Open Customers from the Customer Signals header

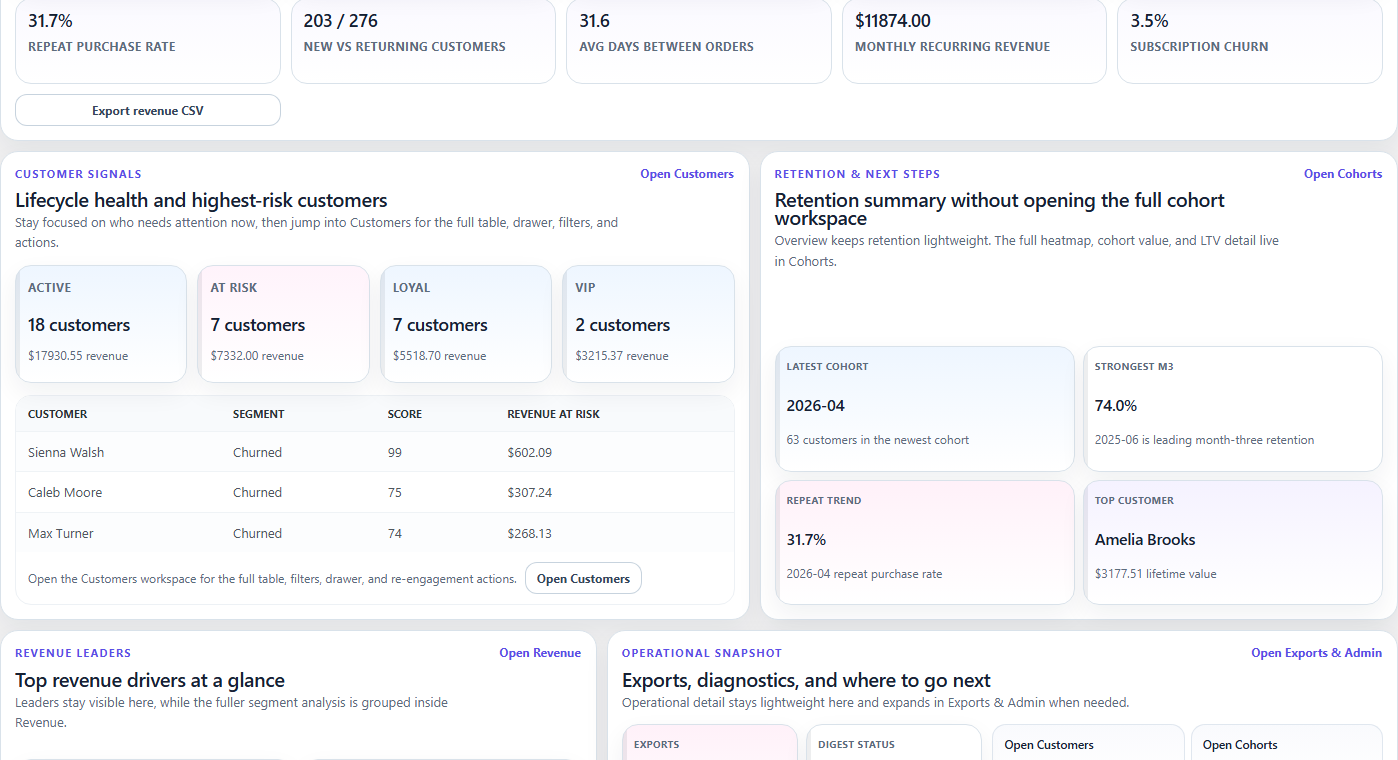687,173
